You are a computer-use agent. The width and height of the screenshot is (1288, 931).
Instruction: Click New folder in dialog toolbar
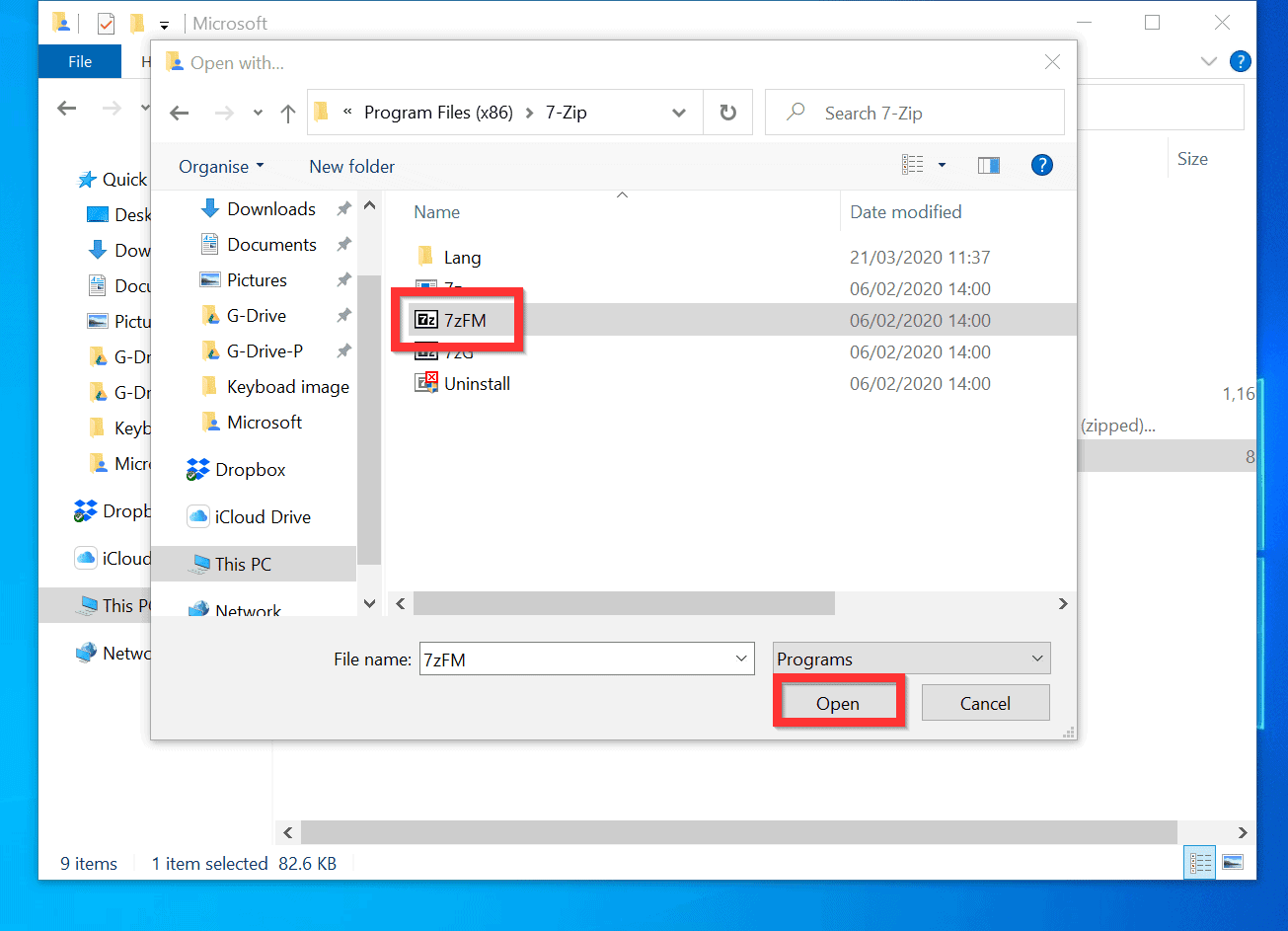[352, 167]
